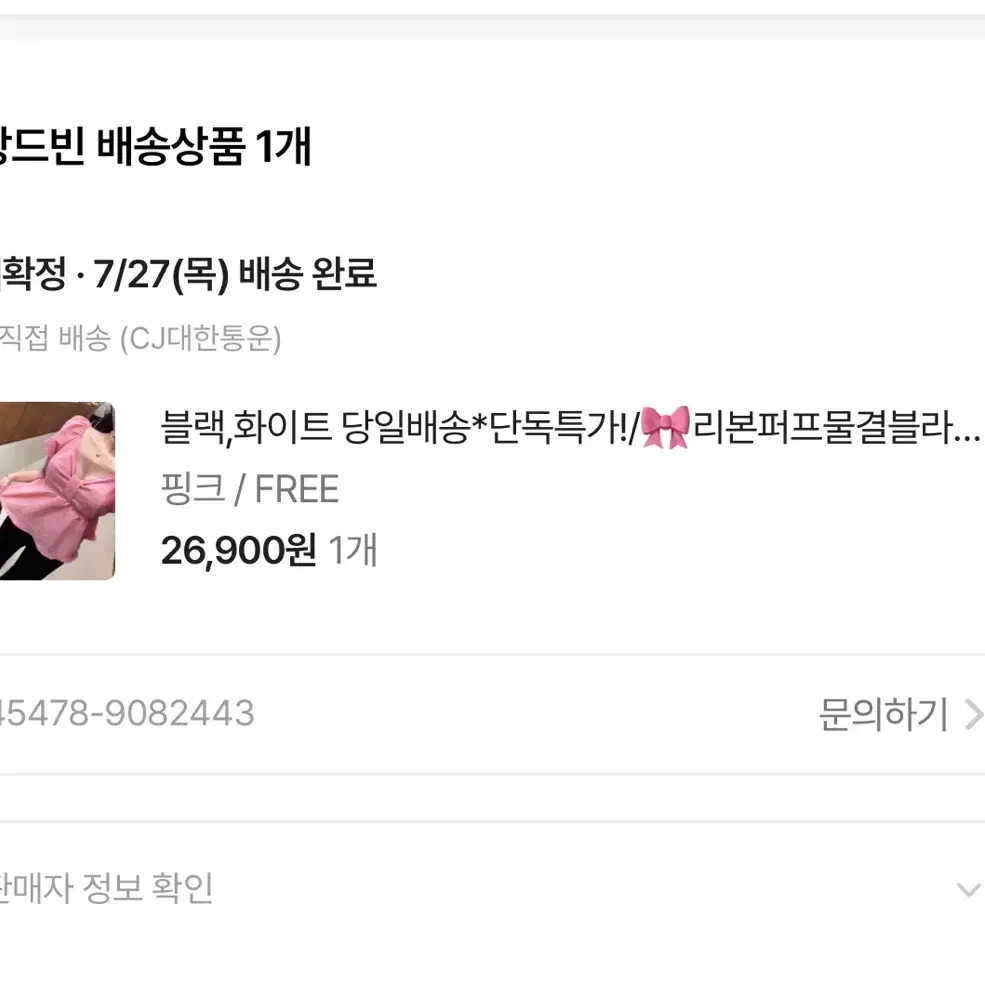Expand the 판매자 정보 확인 section label
This screenshot has height=985, width=985.
106,888
